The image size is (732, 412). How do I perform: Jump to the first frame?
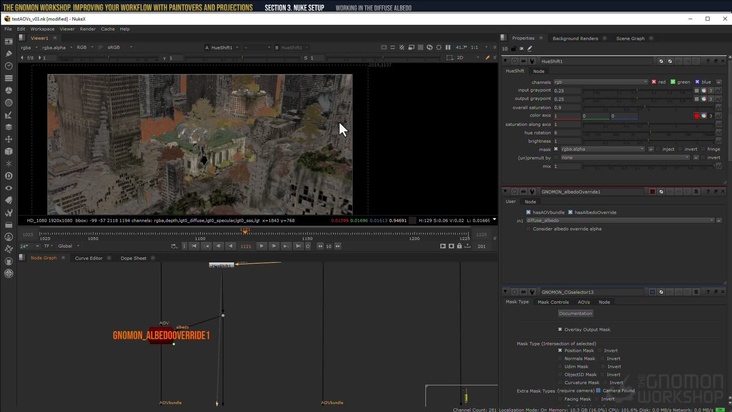click(x=194, y=246)
